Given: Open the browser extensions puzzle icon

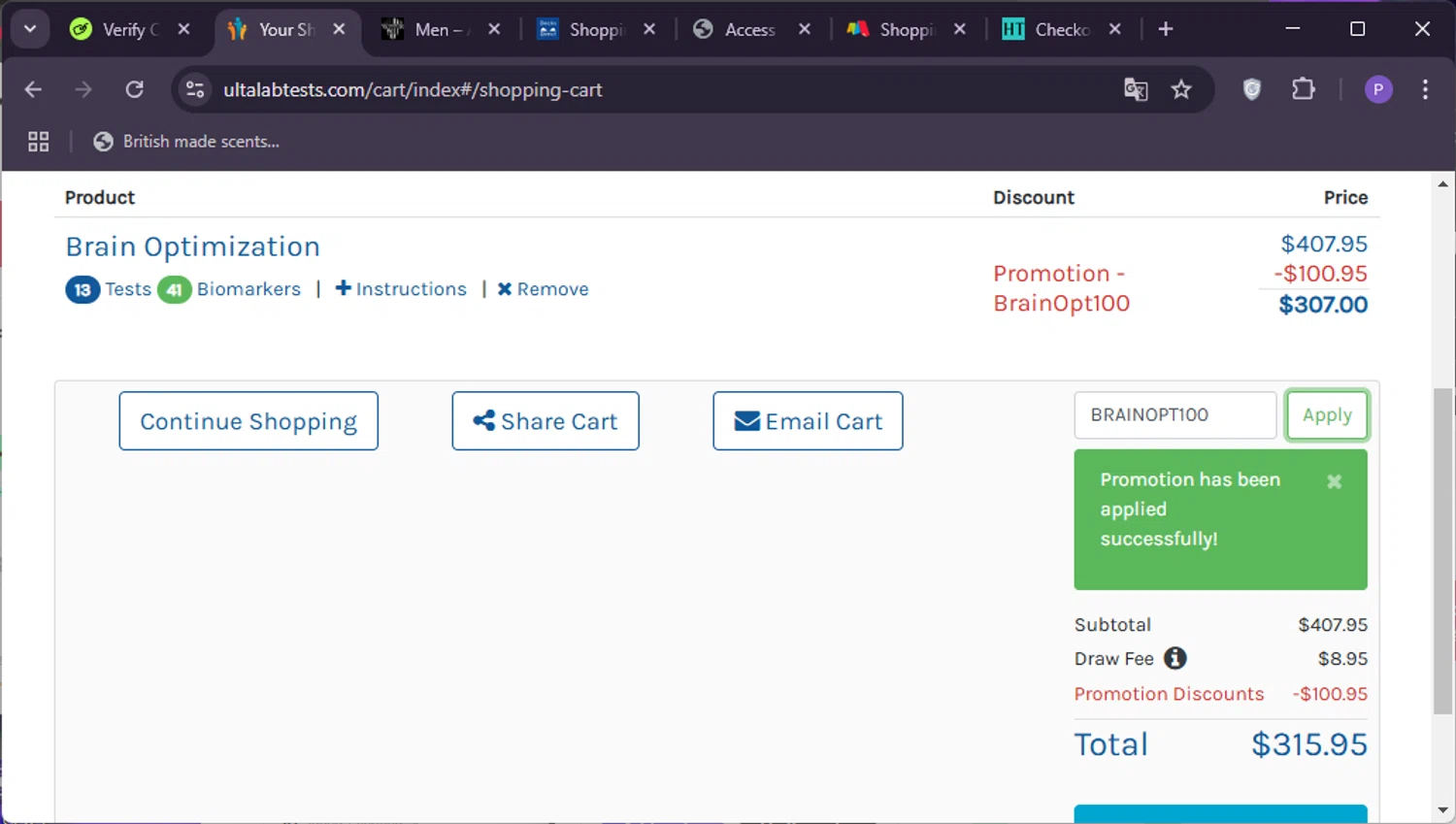Looking at the screenshot, I should pos(1303,90).
